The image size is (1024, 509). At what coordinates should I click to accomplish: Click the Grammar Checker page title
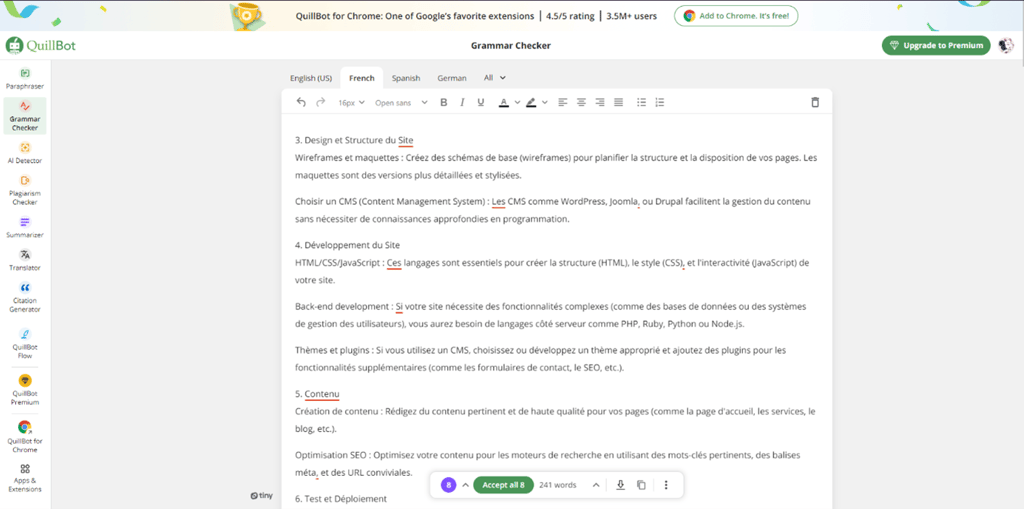point(511,46)
